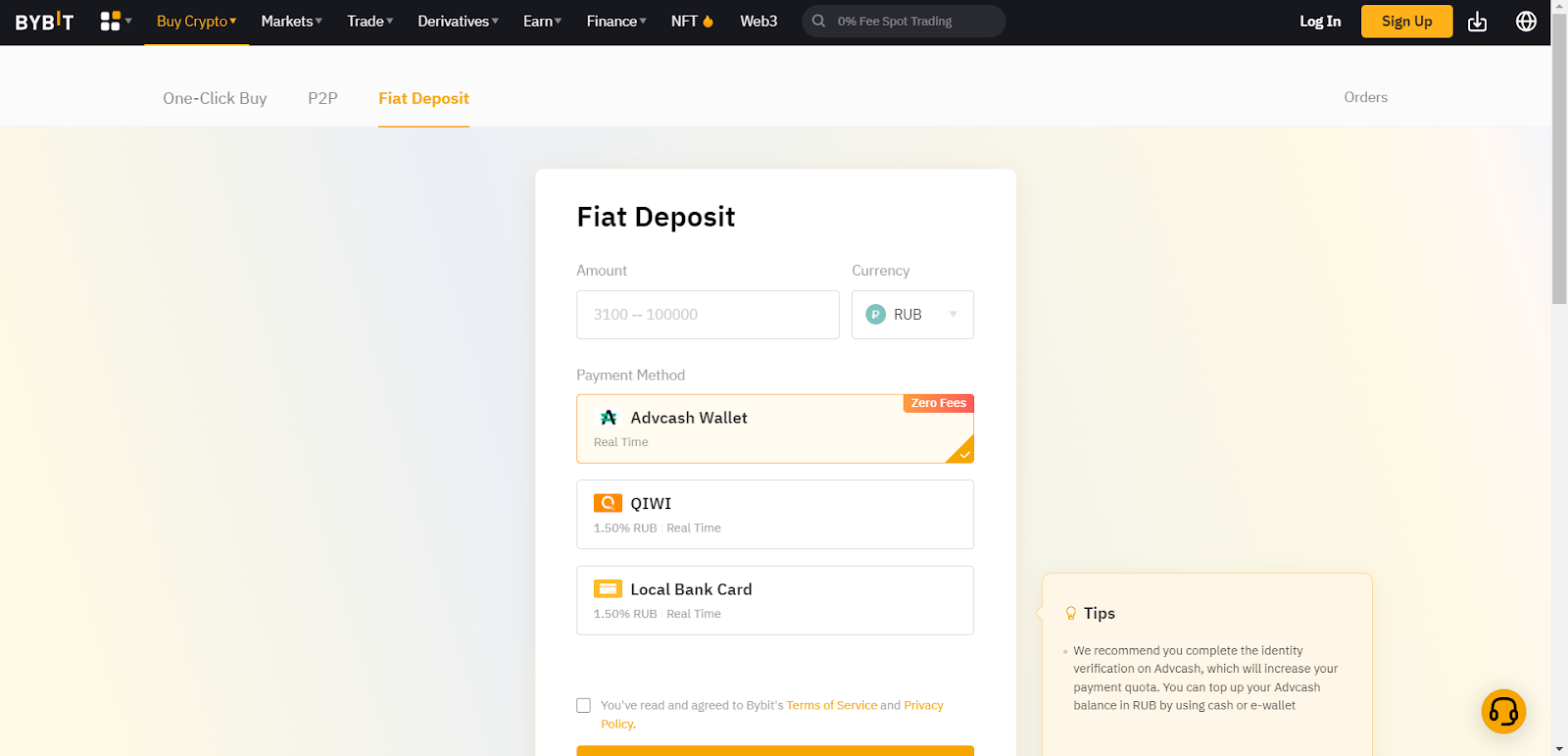Click the QIWI 1.50% RUB fee text

625,529
